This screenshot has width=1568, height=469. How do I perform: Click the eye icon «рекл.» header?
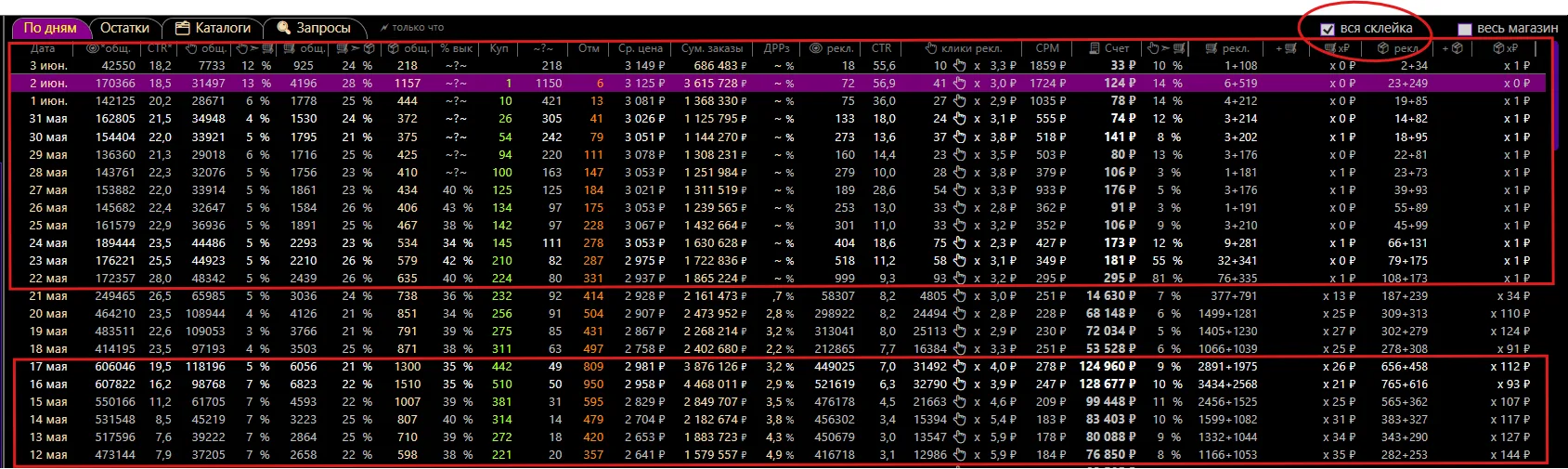click(815, 48)
